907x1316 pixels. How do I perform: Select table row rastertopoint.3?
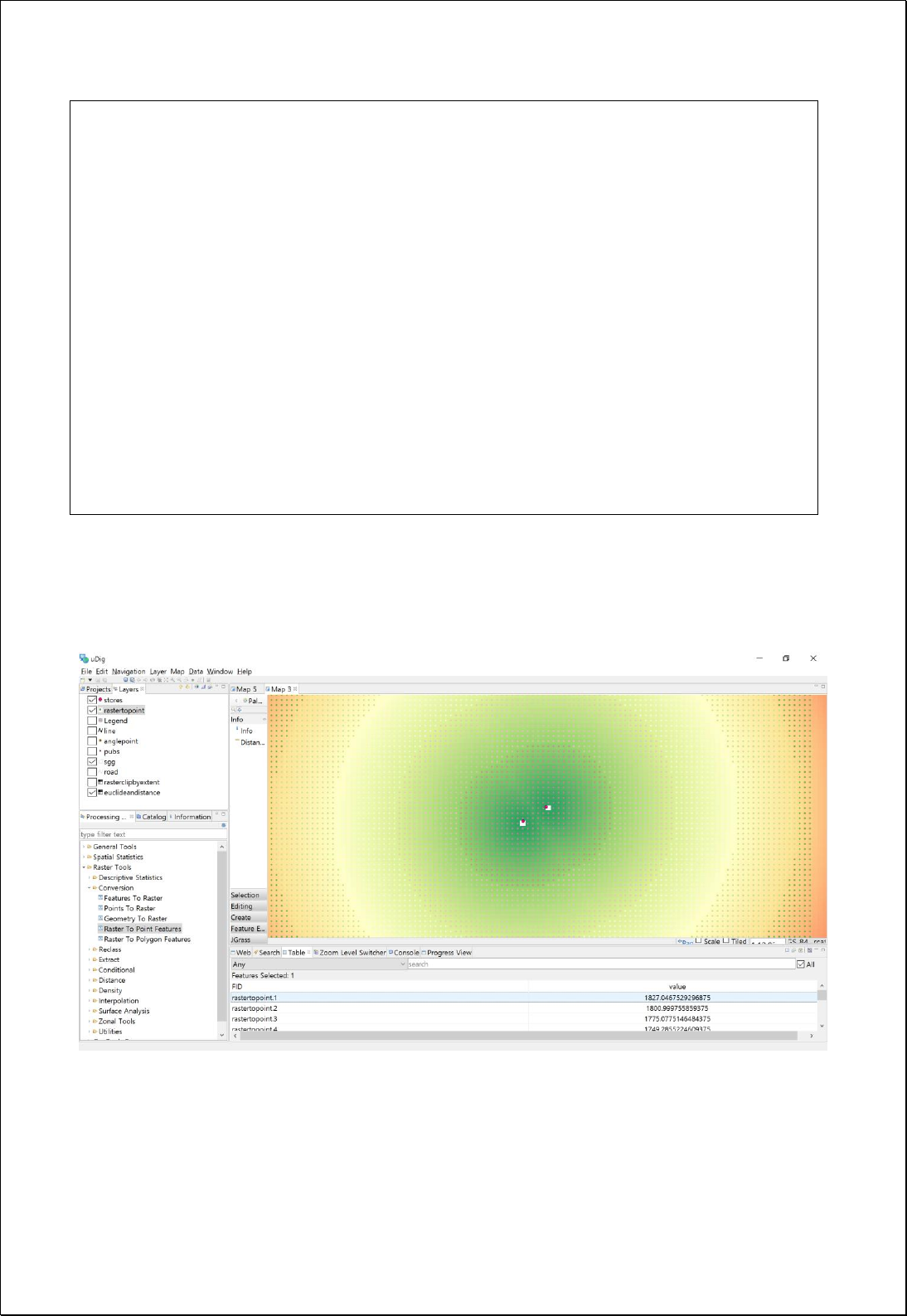click(523, 1019)
